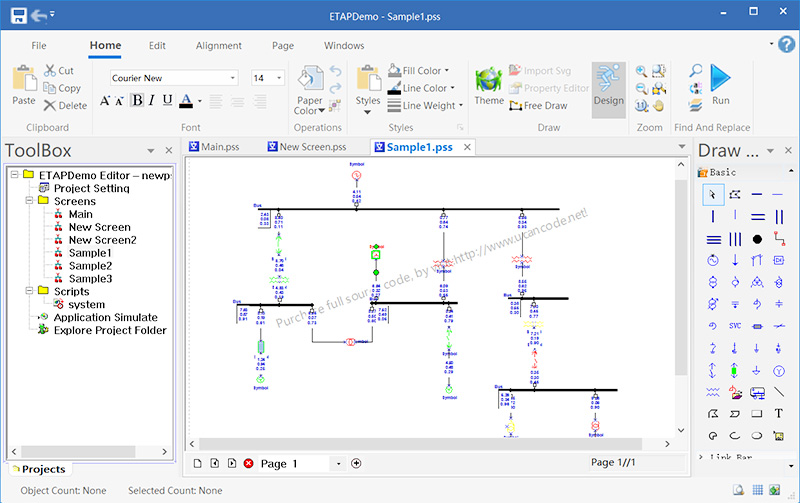Switch to the Edit ribbon tab
Screen dimensions: 800x503
pyautogui.click(x=157, y=45)
